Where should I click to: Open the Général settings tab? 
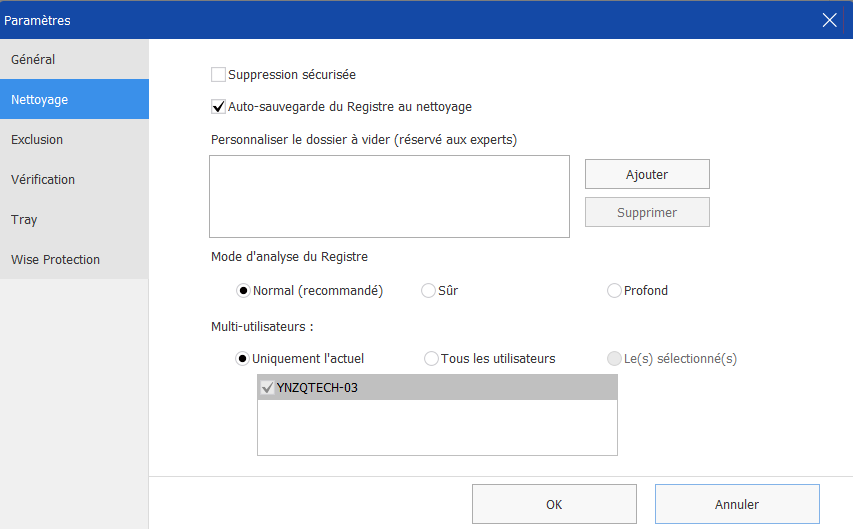74,59
